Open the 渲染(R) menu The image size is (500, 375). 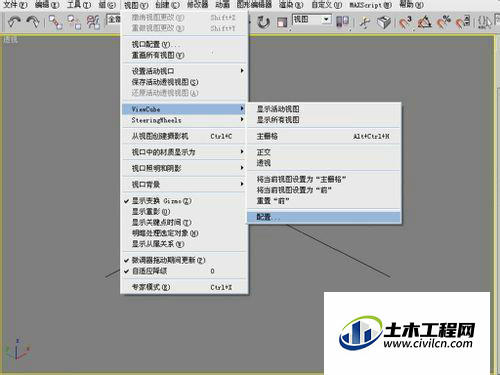pyautogui.click(x=291, y=5)
